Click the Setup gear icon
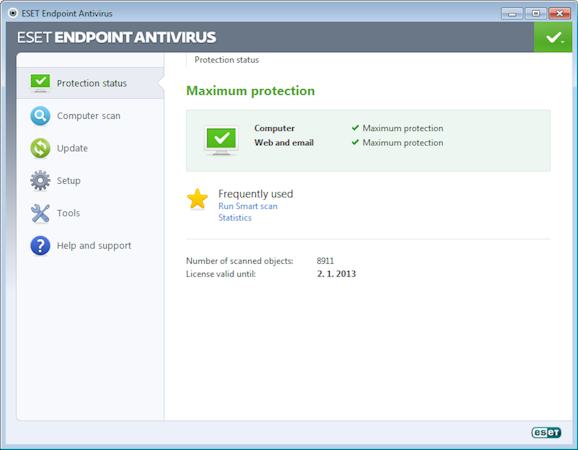 (x=40, y=180)
